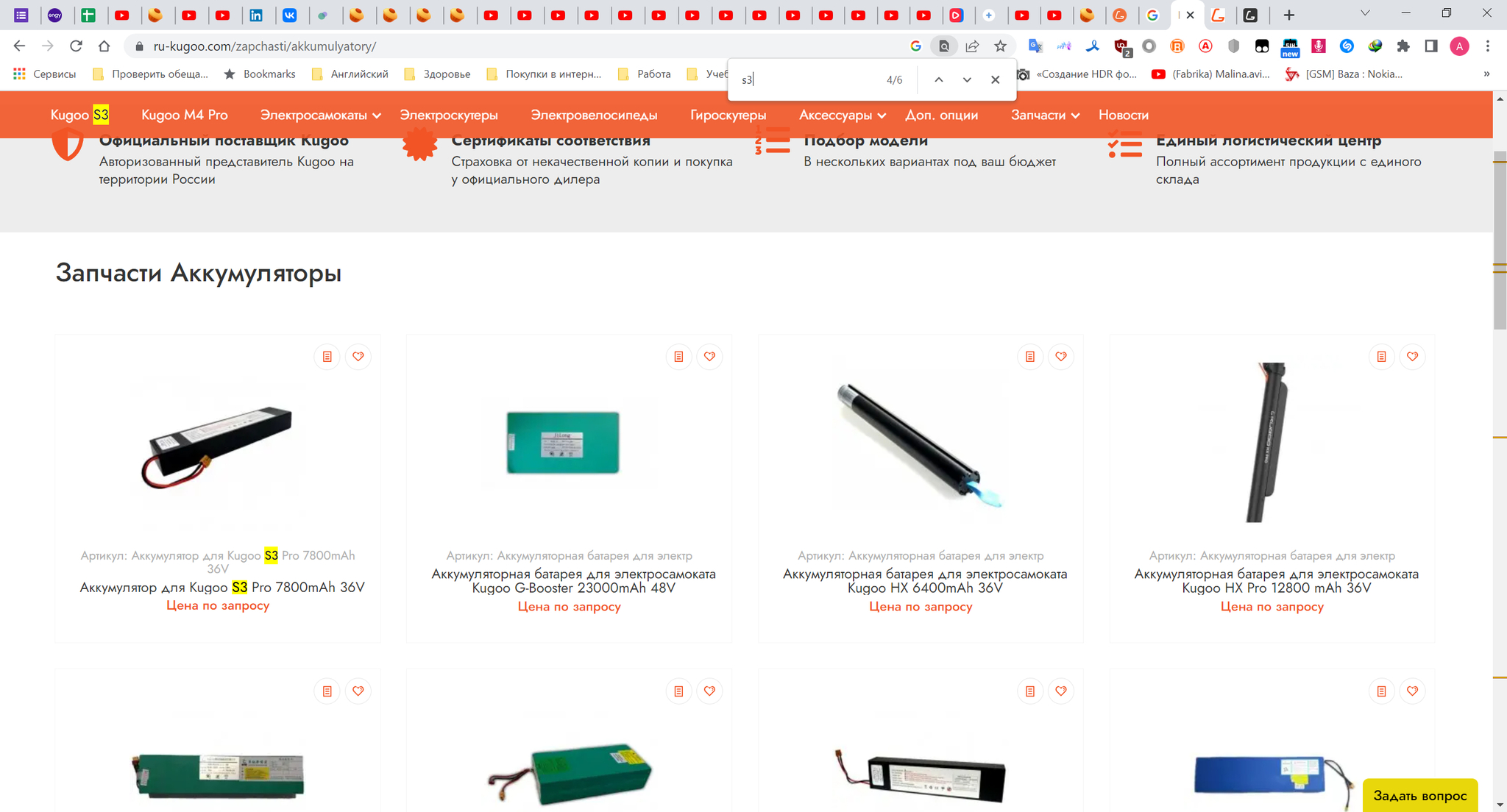Click the Задать вопрос button

1419,796
